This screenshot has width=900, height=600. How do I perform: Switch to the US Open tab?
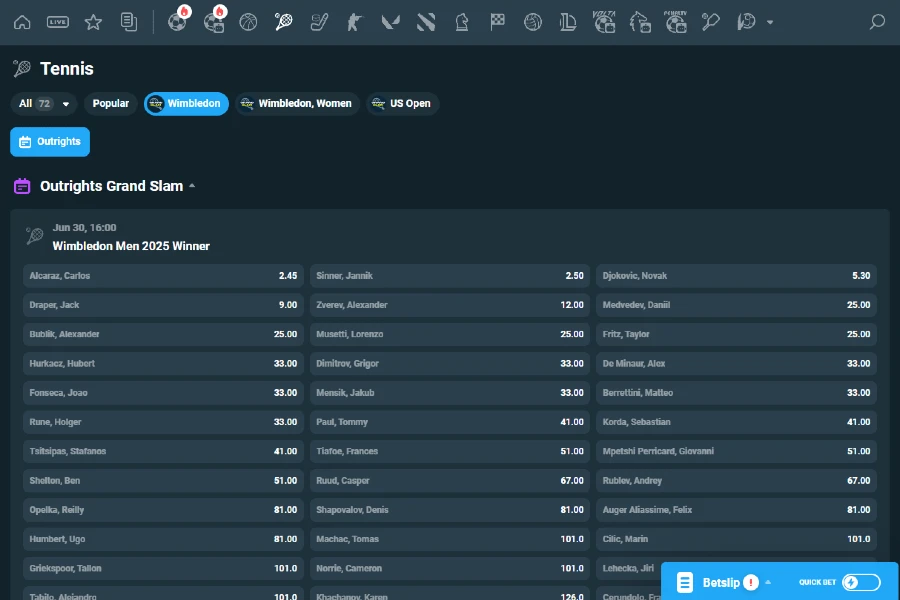[402, 104]
